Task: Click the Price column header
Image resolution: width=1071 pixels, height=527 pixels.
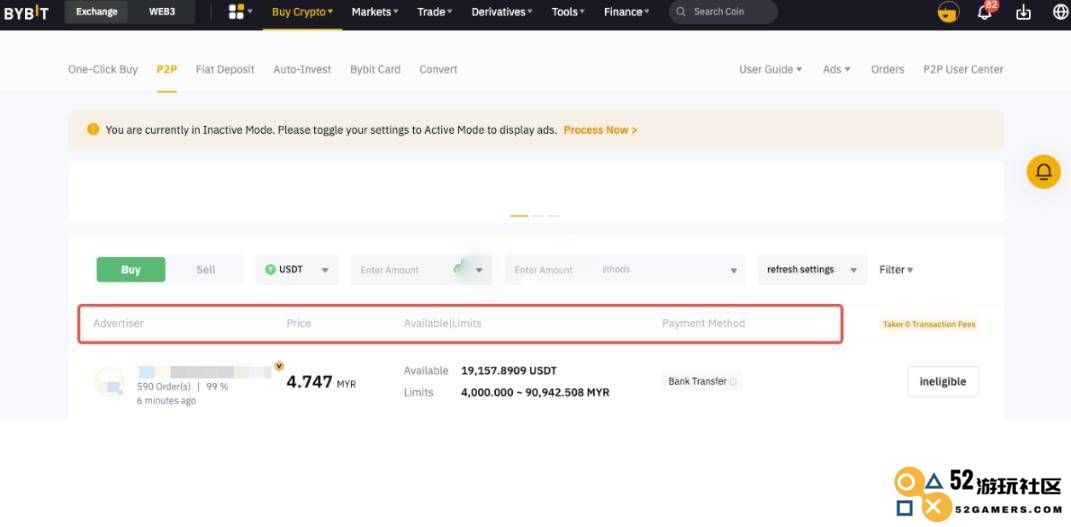Action: [298, 324]
